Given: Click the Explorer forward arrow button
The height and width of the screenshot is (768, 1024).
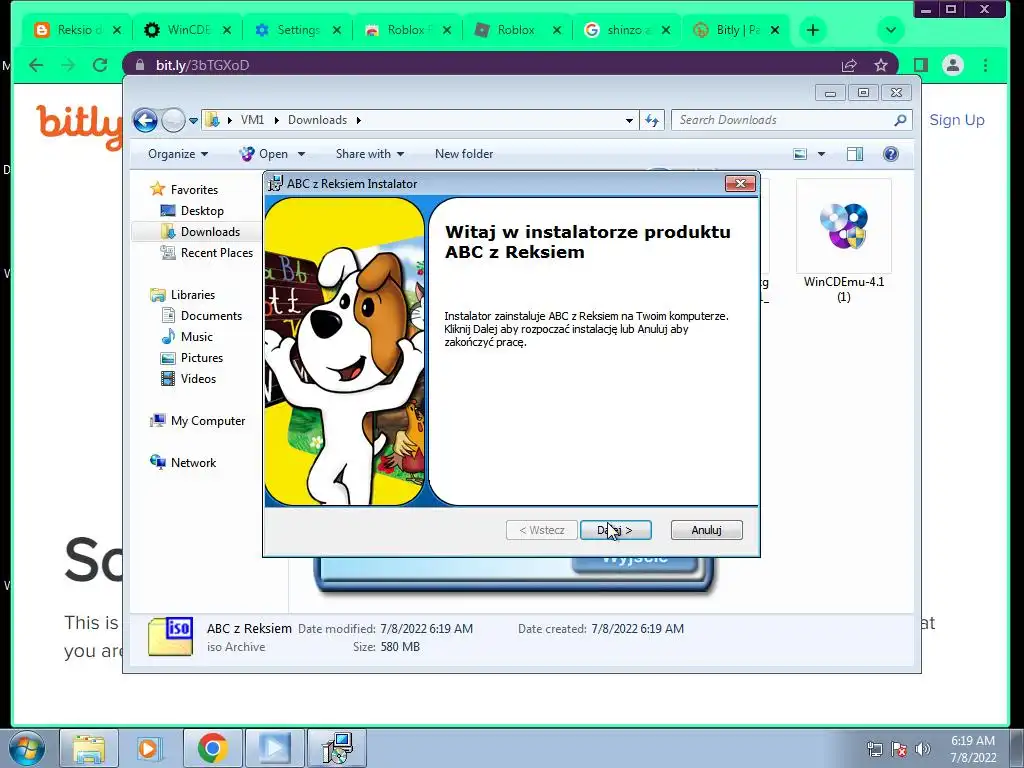Looking at the screenshot, I should click(x=173, y=120).
